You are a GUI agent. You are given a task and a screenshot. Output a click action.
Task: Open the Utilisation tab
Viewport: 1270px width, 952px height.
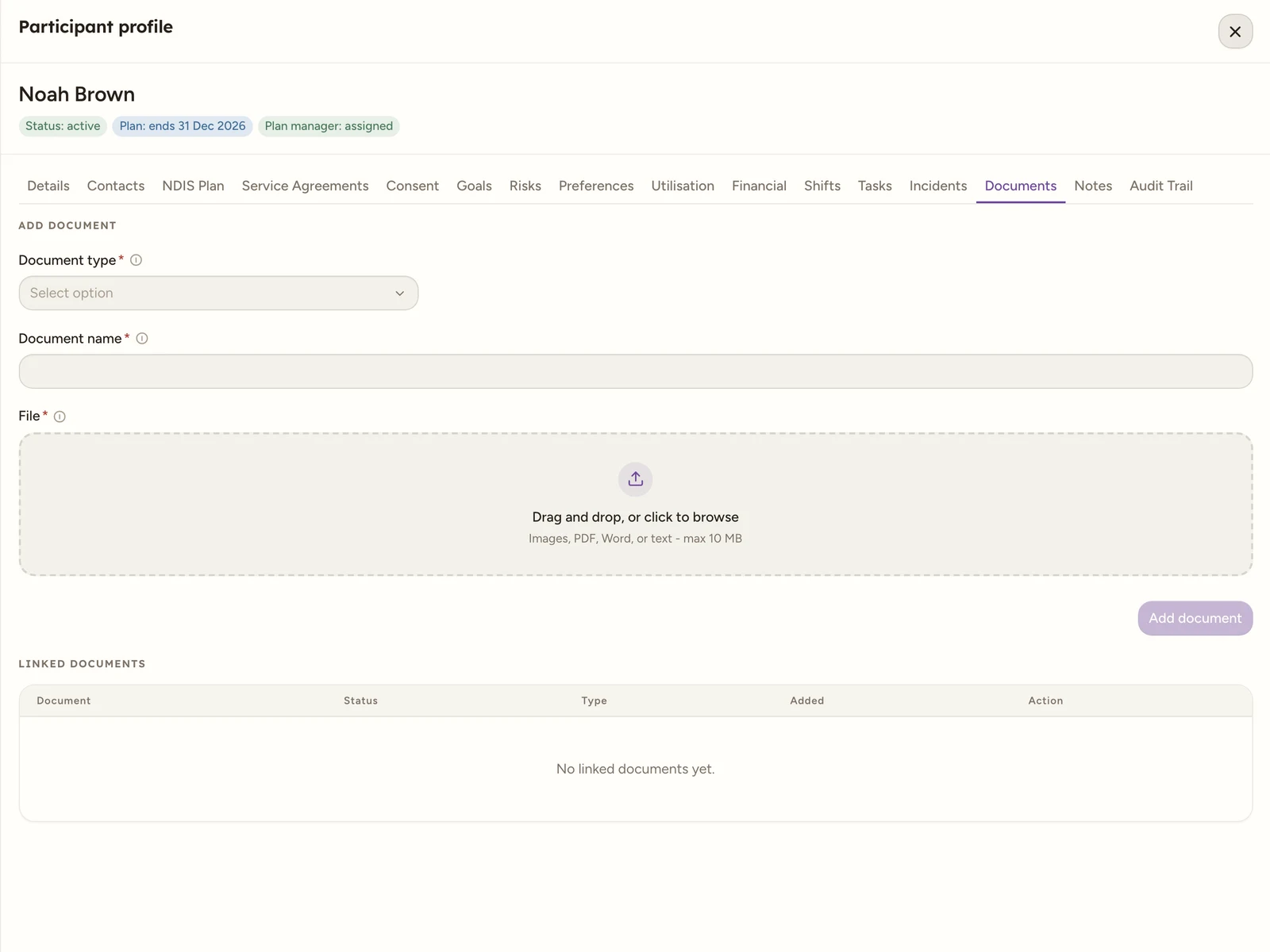(683, 186)
